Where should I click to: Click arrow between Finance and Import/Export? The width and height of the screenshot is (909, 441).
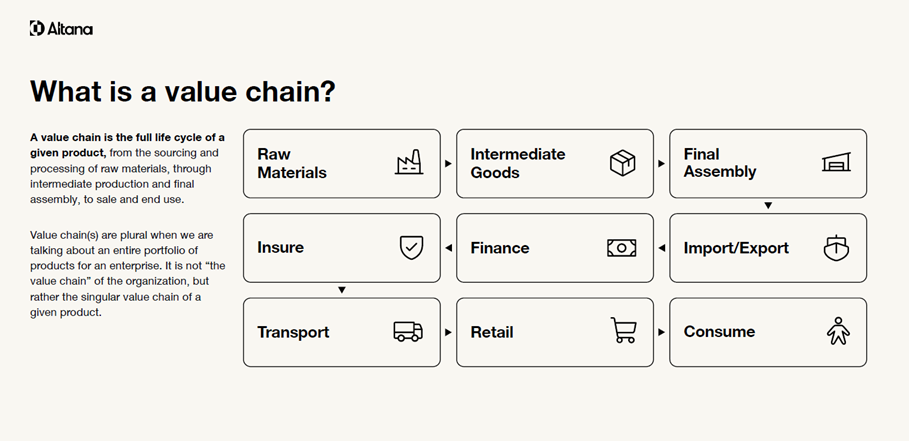point(661,248)
